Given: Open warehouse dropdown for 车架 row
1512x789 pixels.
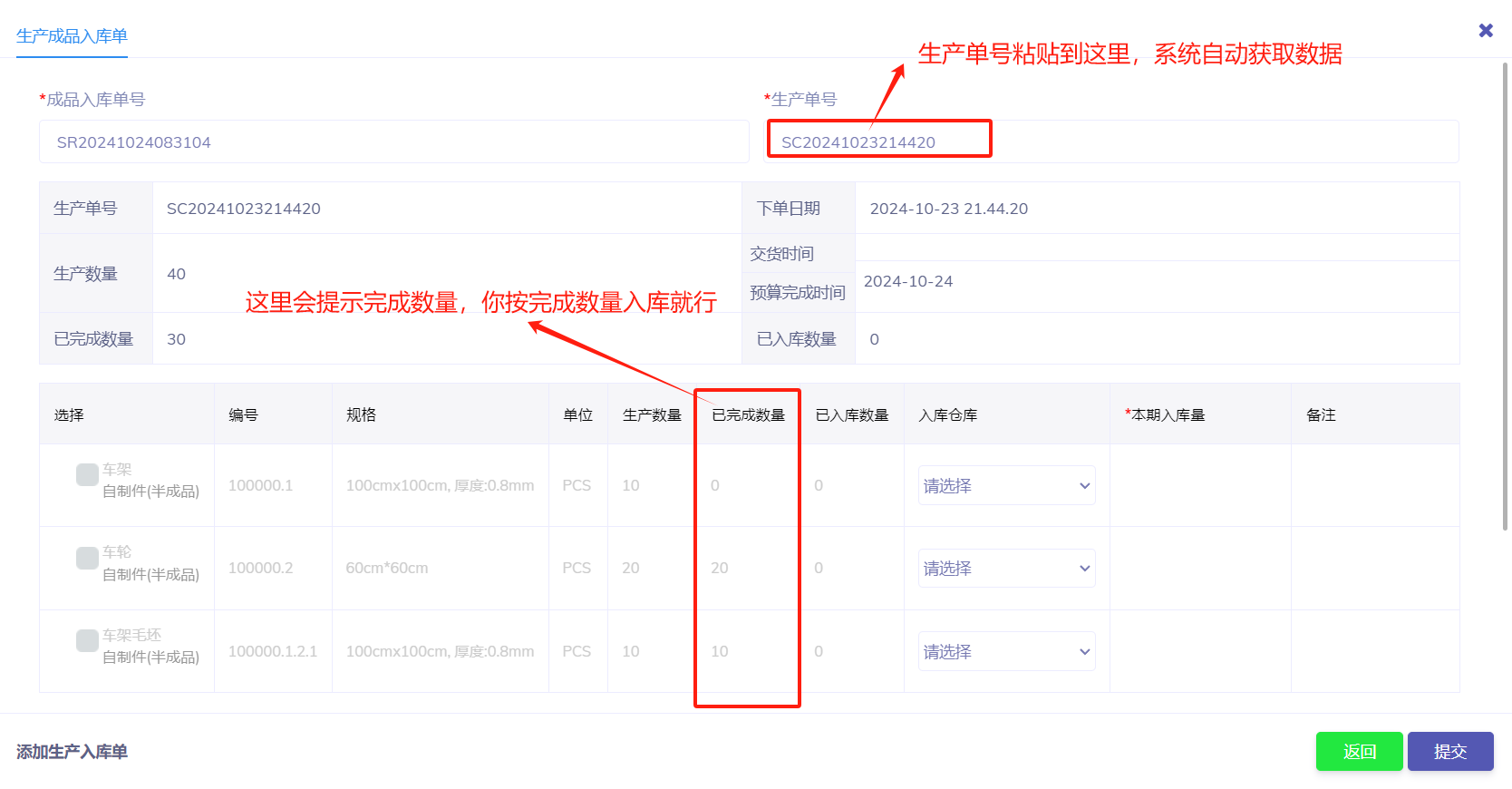Looking at the screenshot, I should (x=1006, y=486).
